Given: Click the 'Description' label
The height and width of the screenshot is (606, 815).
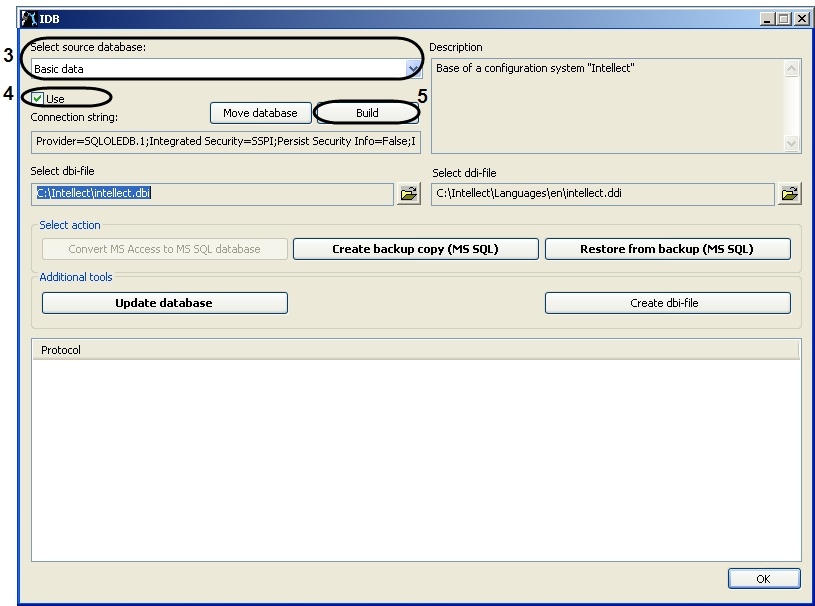Looking at the screenshot, I should click(x=456, y=47).
